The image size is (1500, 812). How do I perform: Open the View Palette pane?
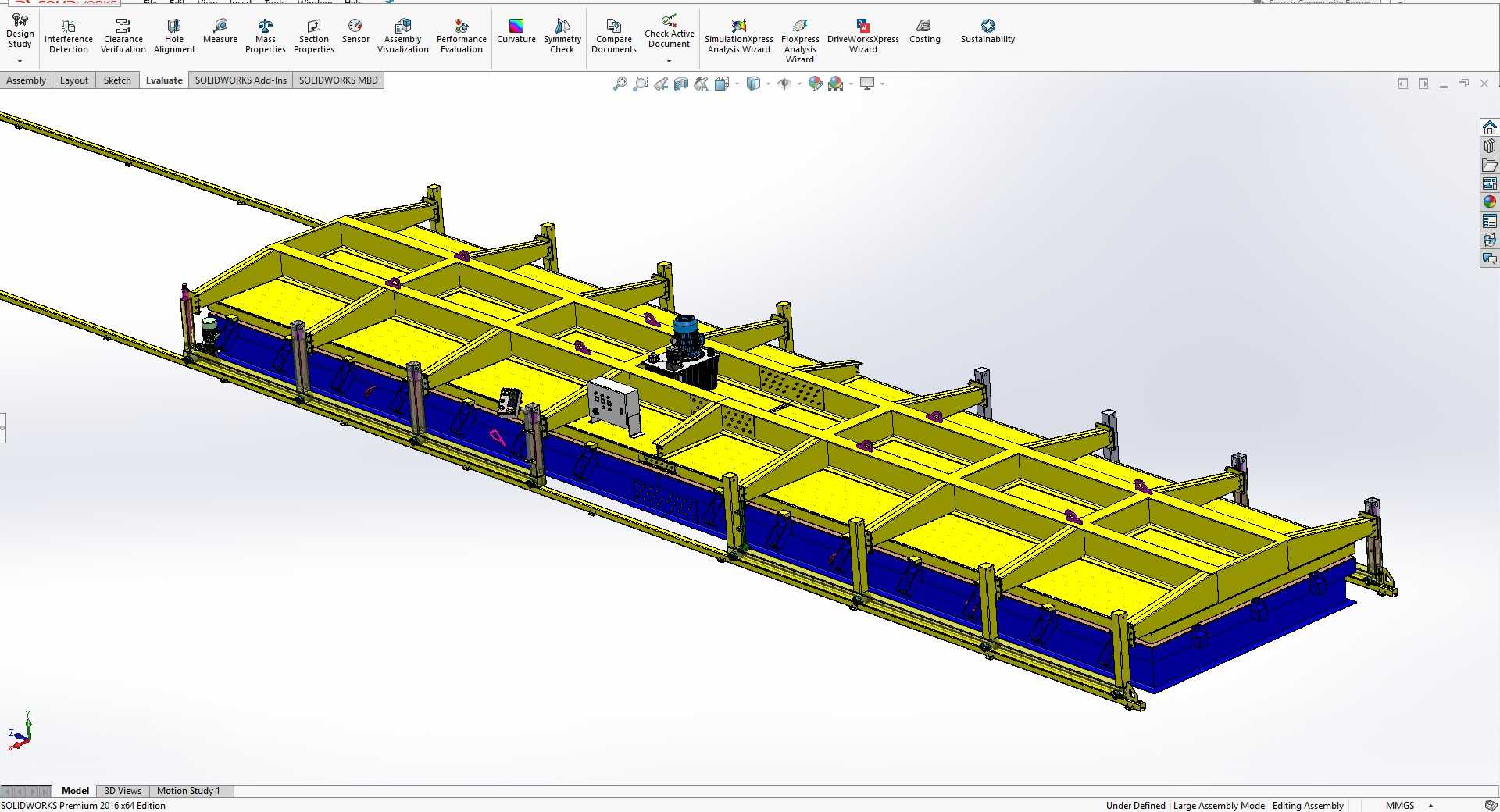pos(1490,183)
